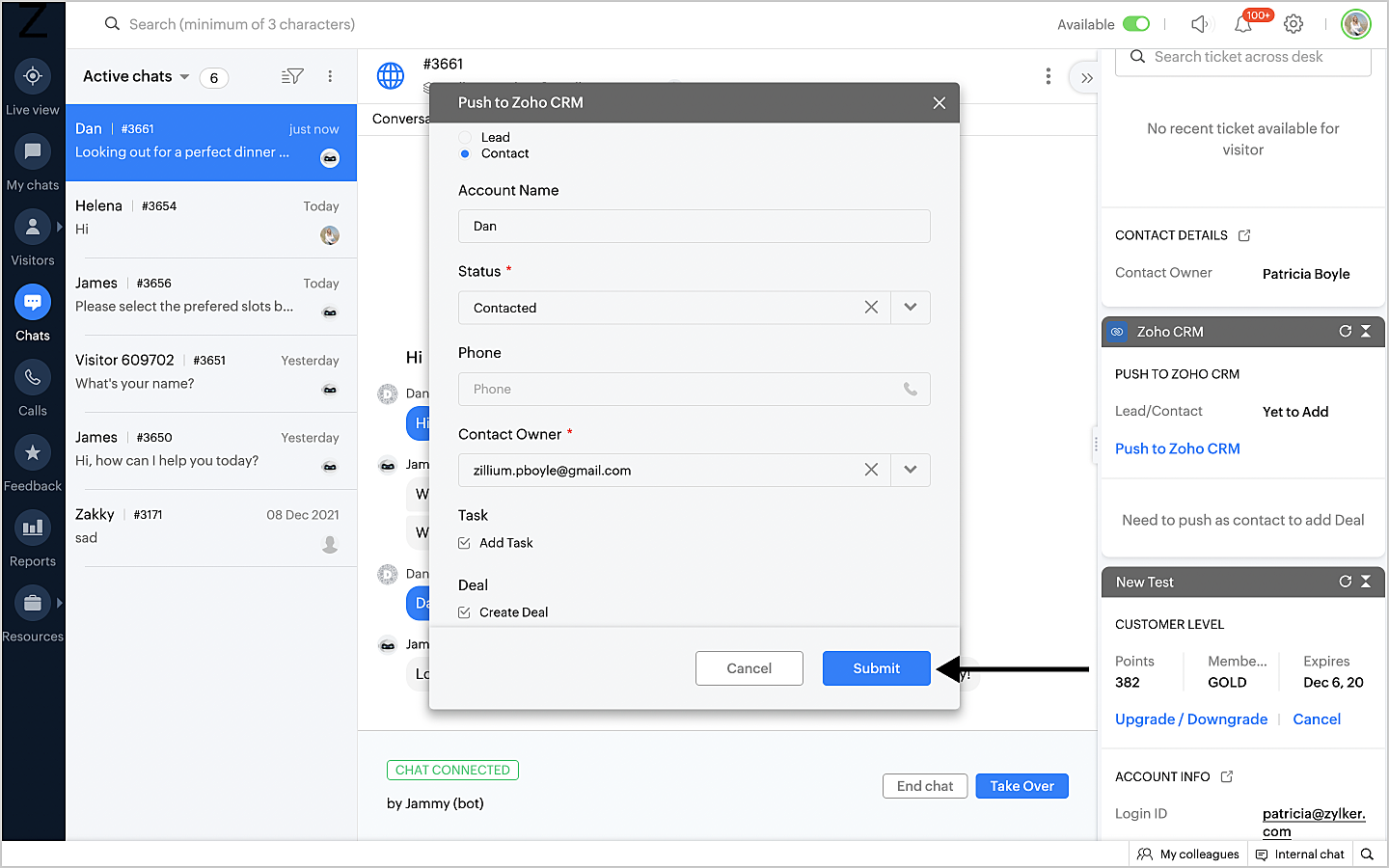Expand the Contact Owner dropdown arrow
This screenshot has width=1389, height=868.
coord(911,470)
